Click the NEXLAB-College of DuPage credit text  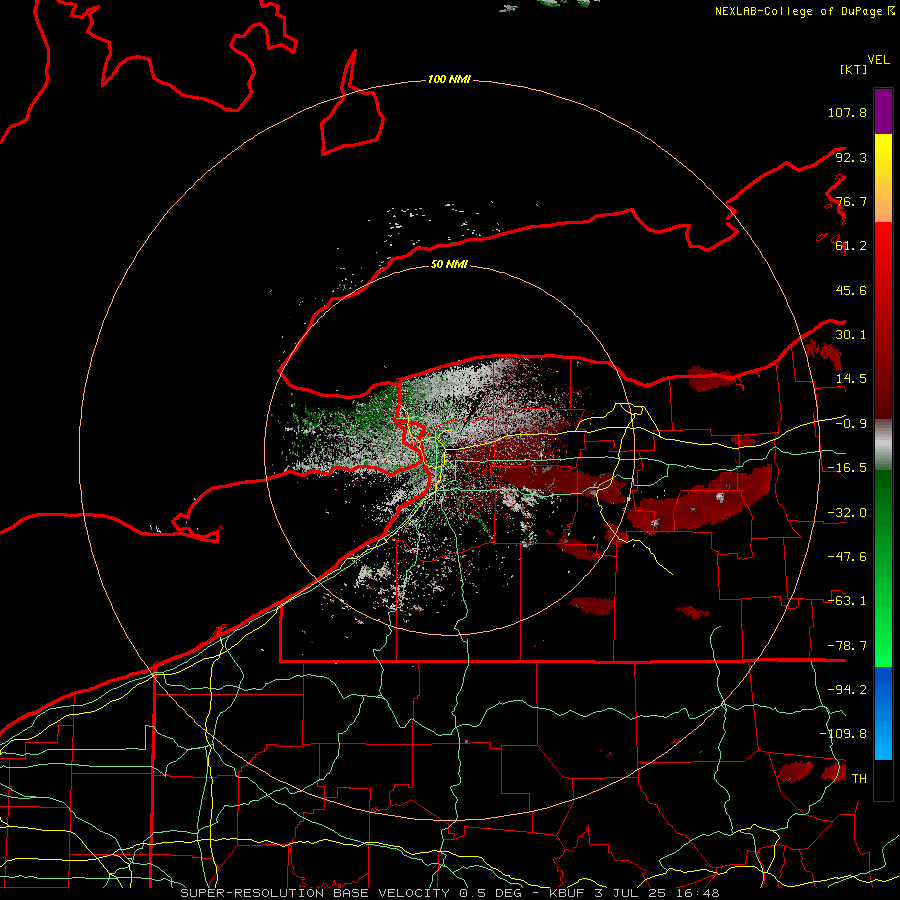point(805,11)
